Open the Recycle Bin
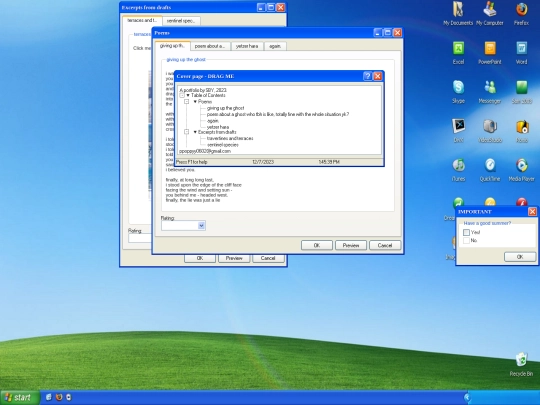This screenshot has height=405, width=540. click(521, 364)
